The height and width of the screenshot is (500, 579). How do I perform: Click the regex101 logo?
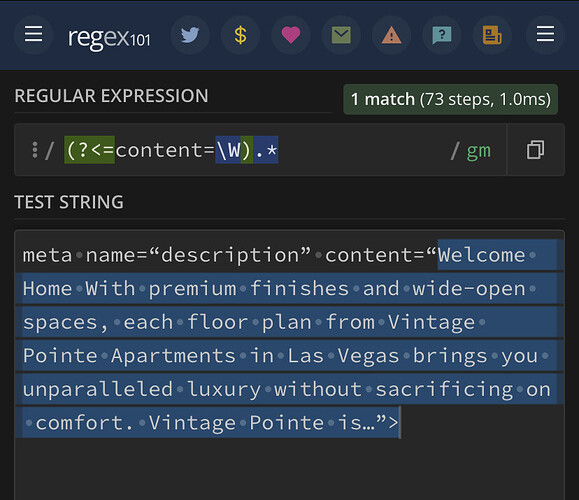(109, 38)
